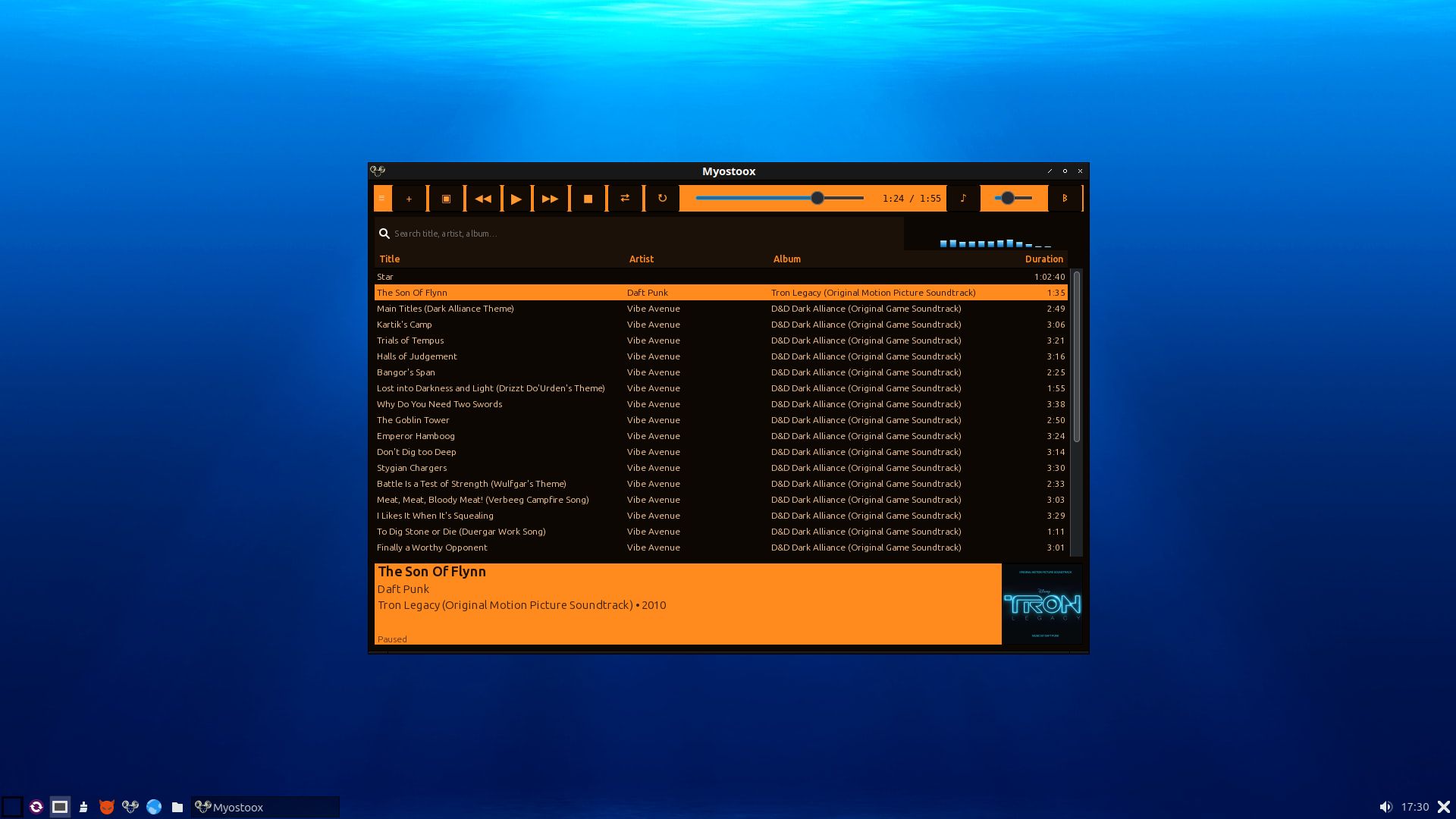Select the track 'Bangor's Span'
The height and width of the screenshot is (819, 1456).
721,372
